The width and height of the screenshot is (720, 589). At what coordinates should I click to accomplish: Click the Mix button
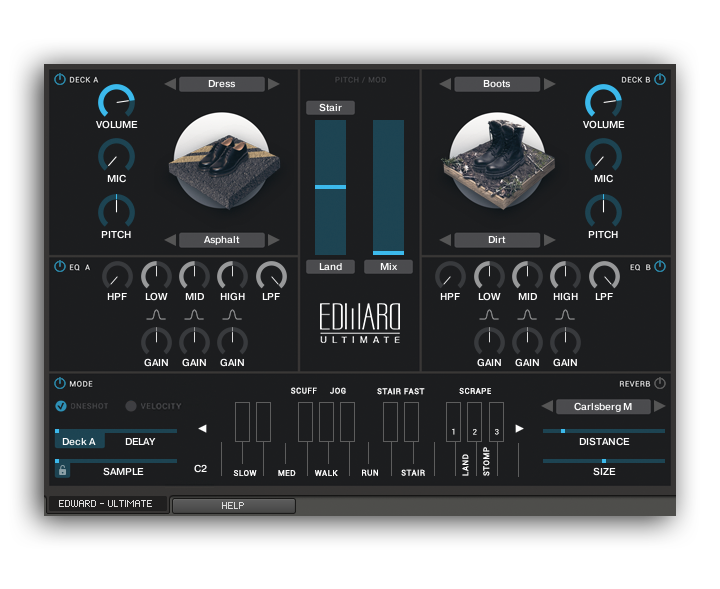(x=388, y=267)
